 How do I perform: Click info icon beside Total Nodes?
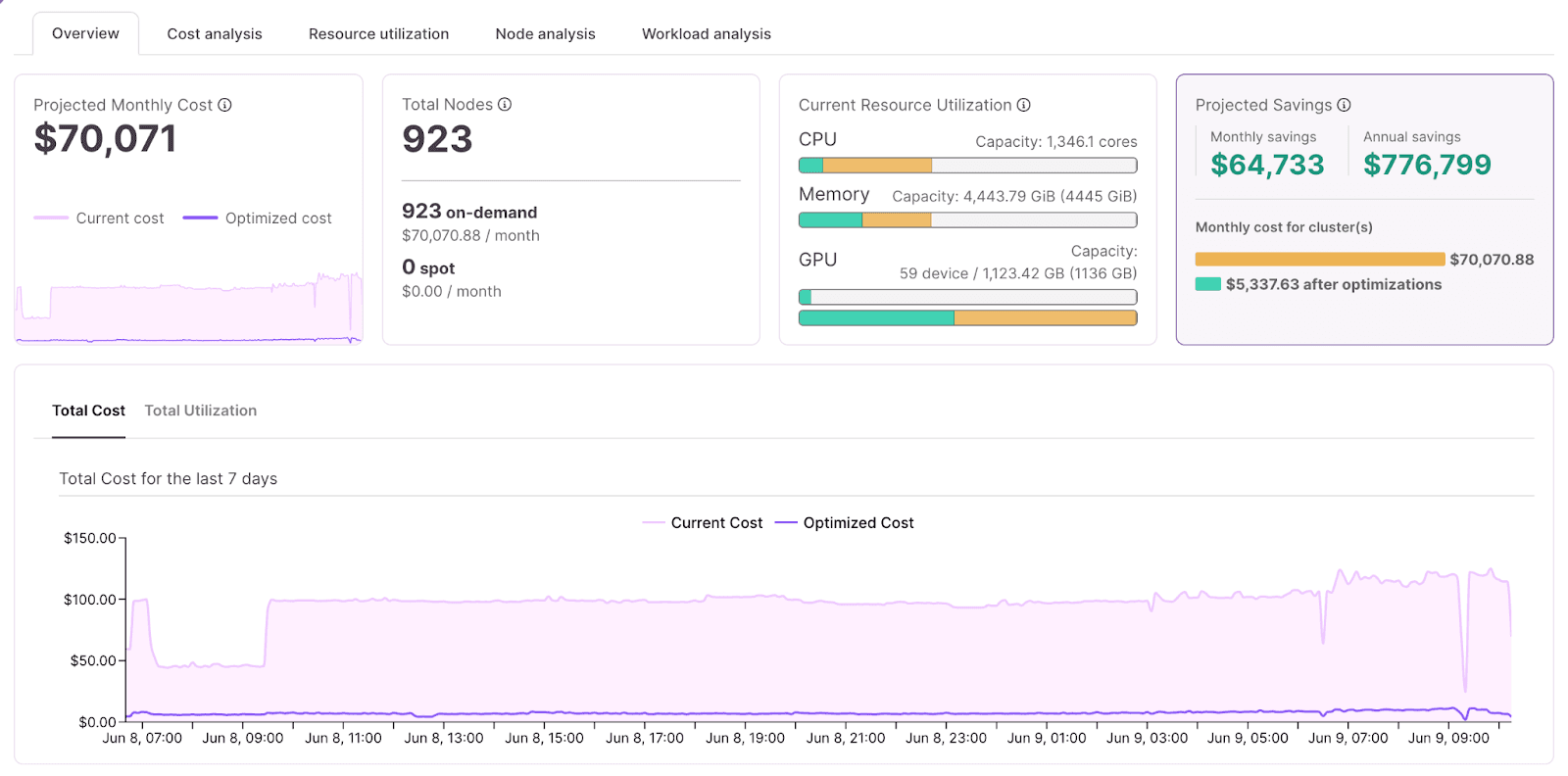(505, 104)
